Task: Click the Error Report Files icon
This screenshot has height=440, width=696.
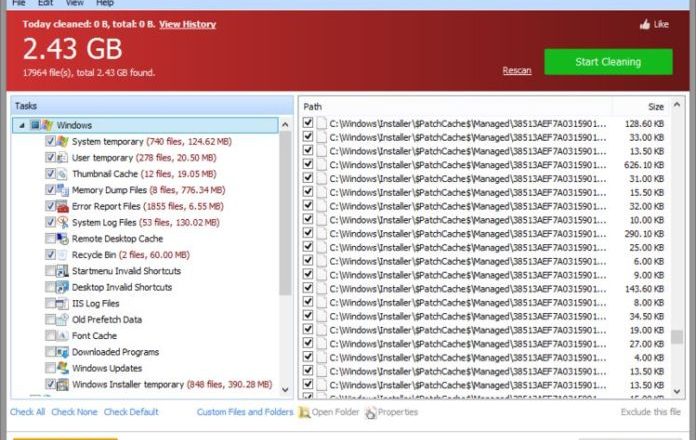Action: [63, 206]
